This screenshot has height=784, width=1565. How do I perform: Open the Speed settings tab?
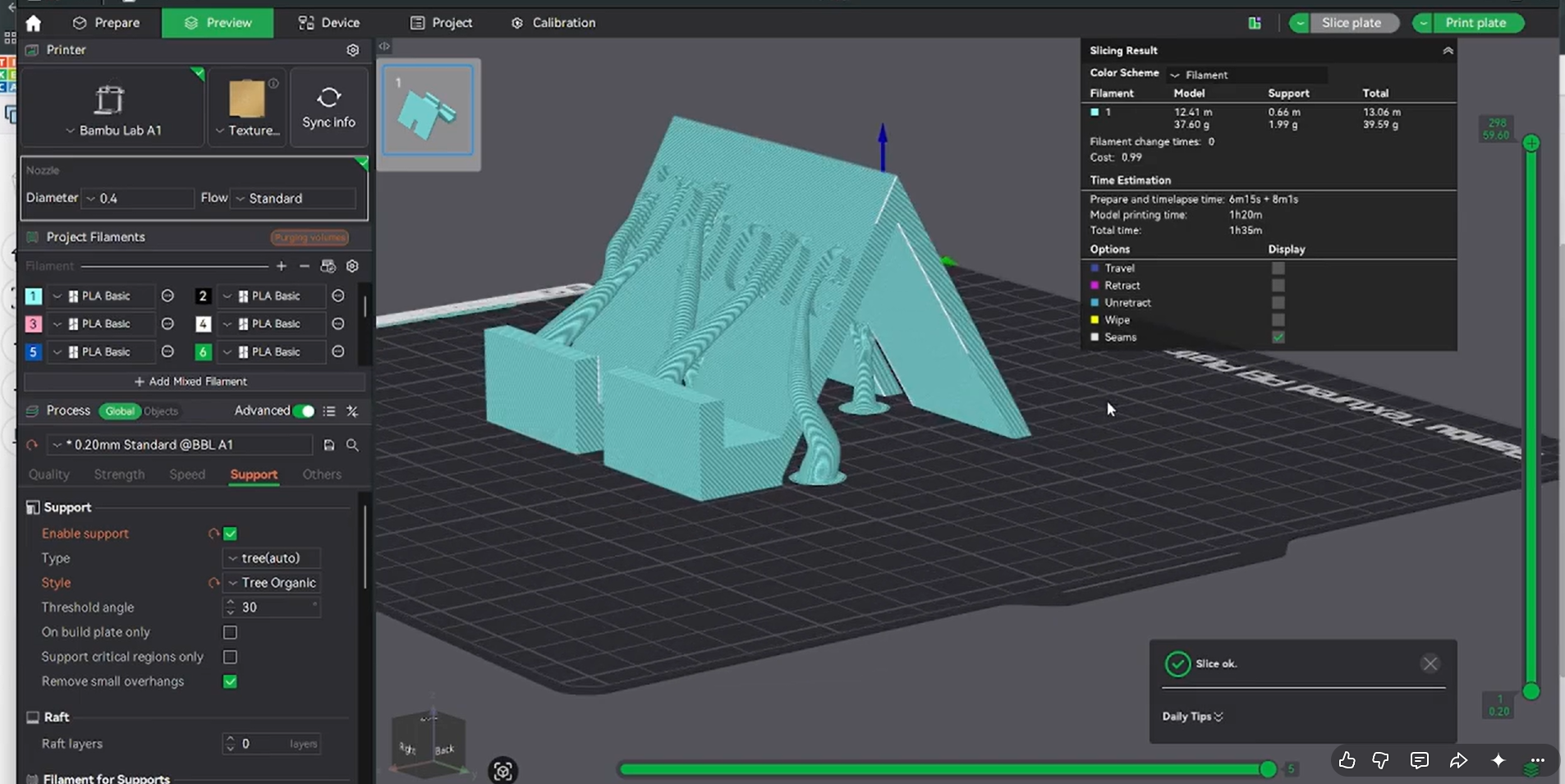tap(187, 475)
